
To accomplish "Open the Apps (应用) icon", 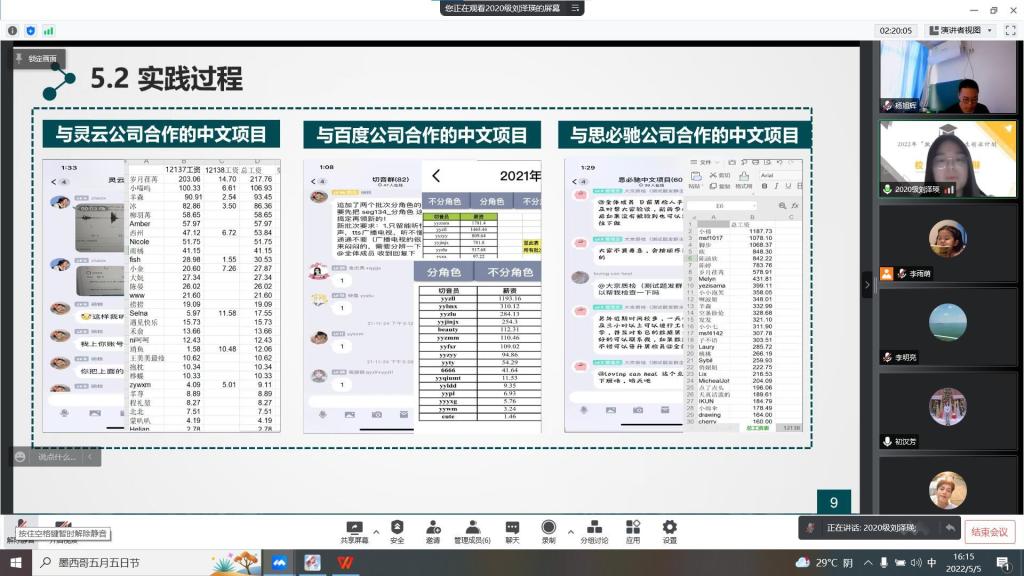I will tap(632, 530).
